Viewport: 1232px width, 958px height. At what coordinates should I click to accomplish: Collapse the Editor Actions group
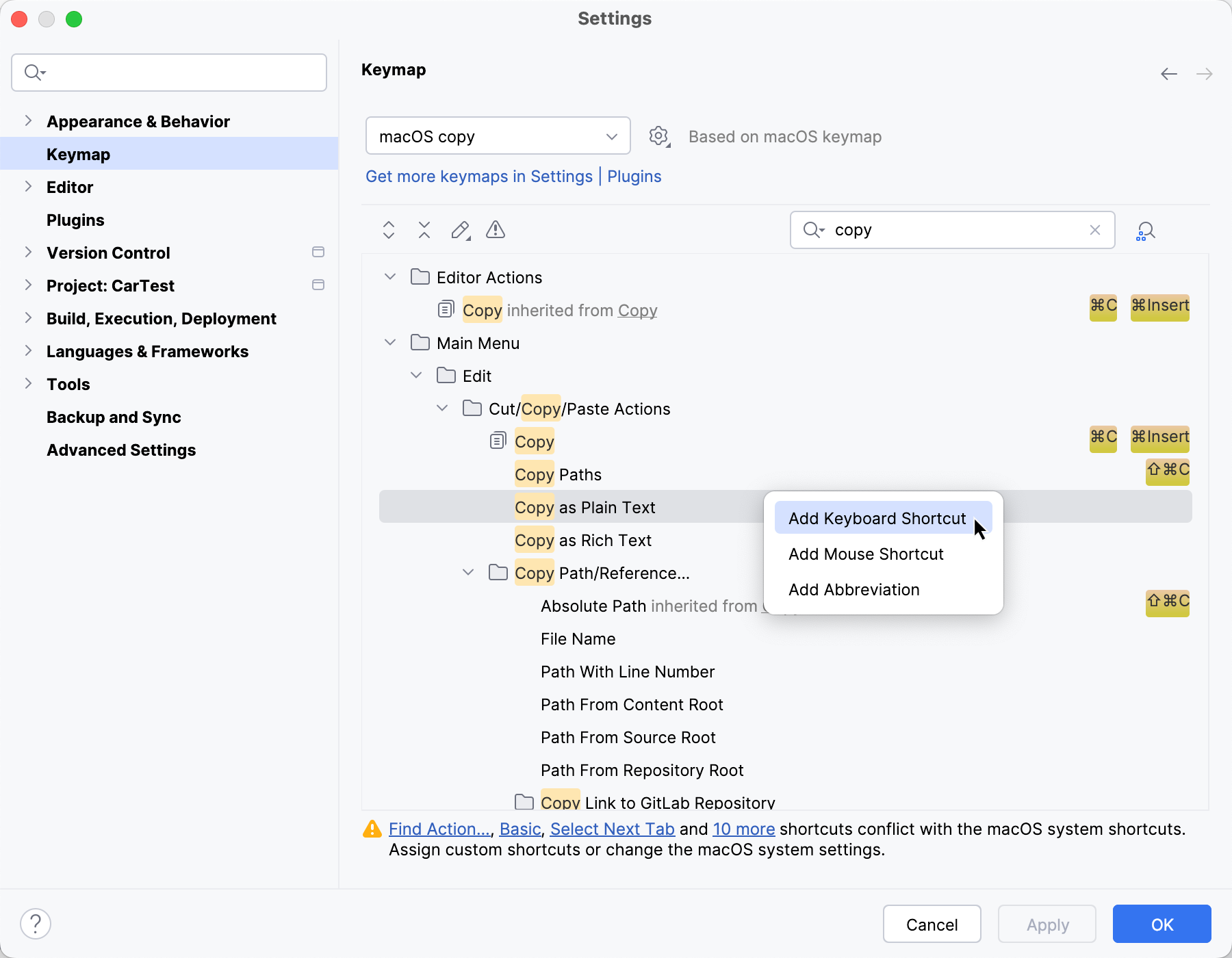tap(389, 276)
